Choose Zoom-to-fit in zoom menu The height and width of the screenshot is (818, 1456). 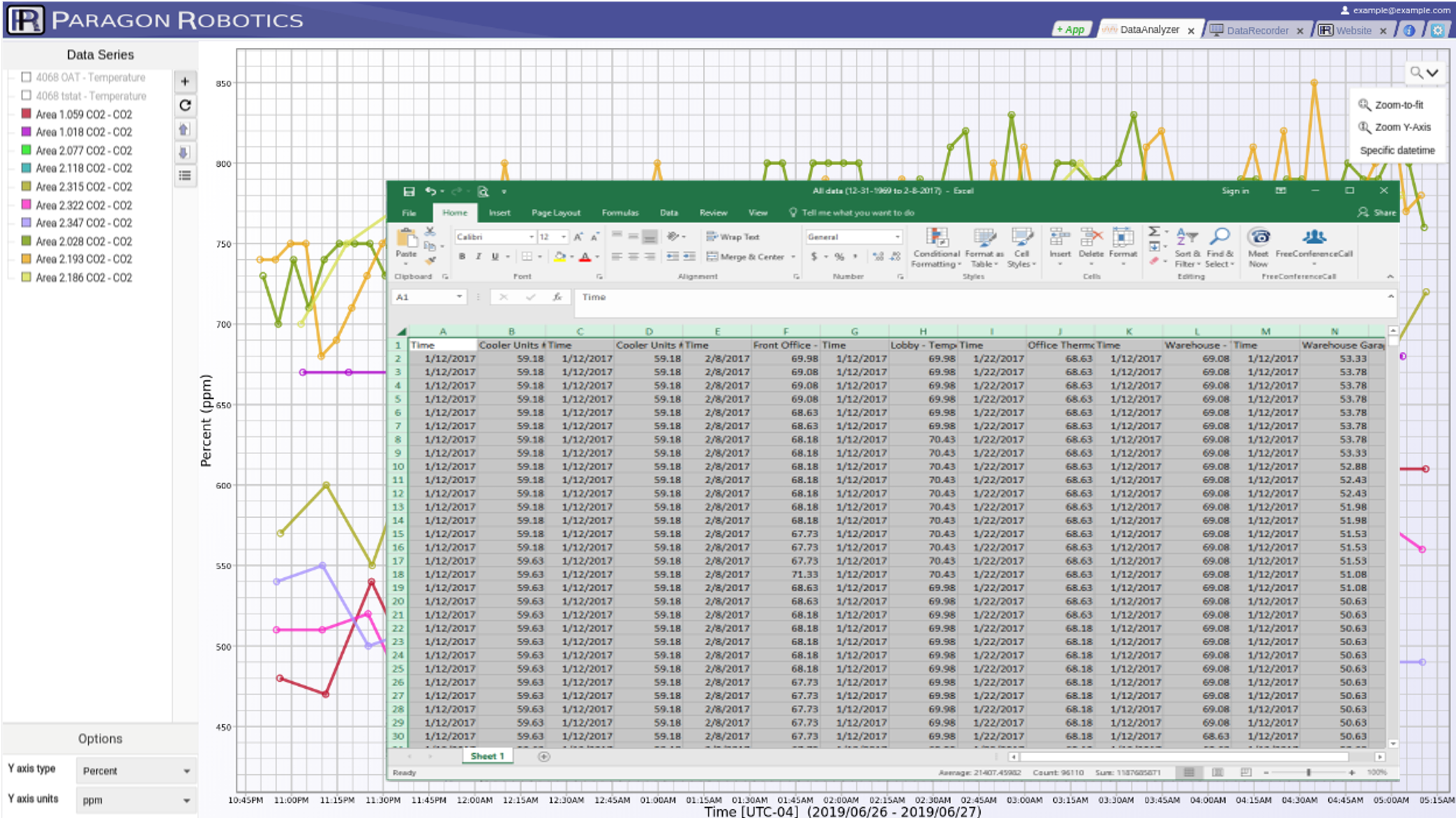[x=1391, y=105]
